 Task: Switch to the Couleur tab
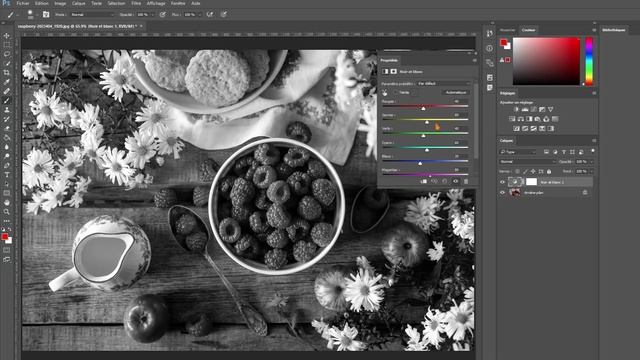[x=528, y=30]
